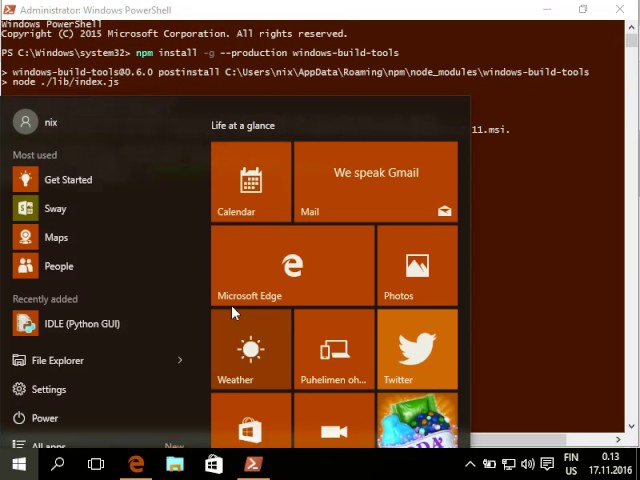Screen dimensions: 640x480
Task: Open the Store tile in Start menu
Action: 251,420
